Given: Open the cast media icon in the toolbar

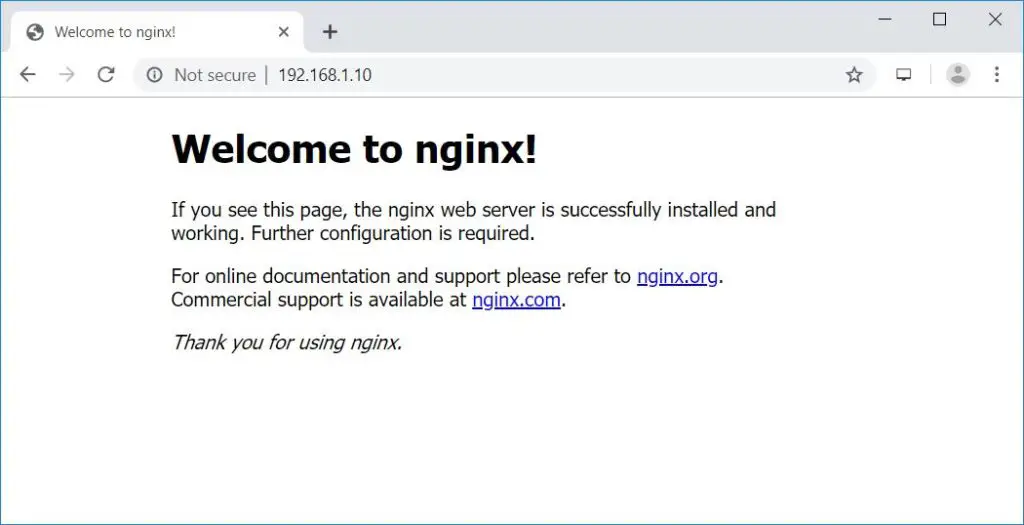Looking at the screenshot, I should [903, 75].
